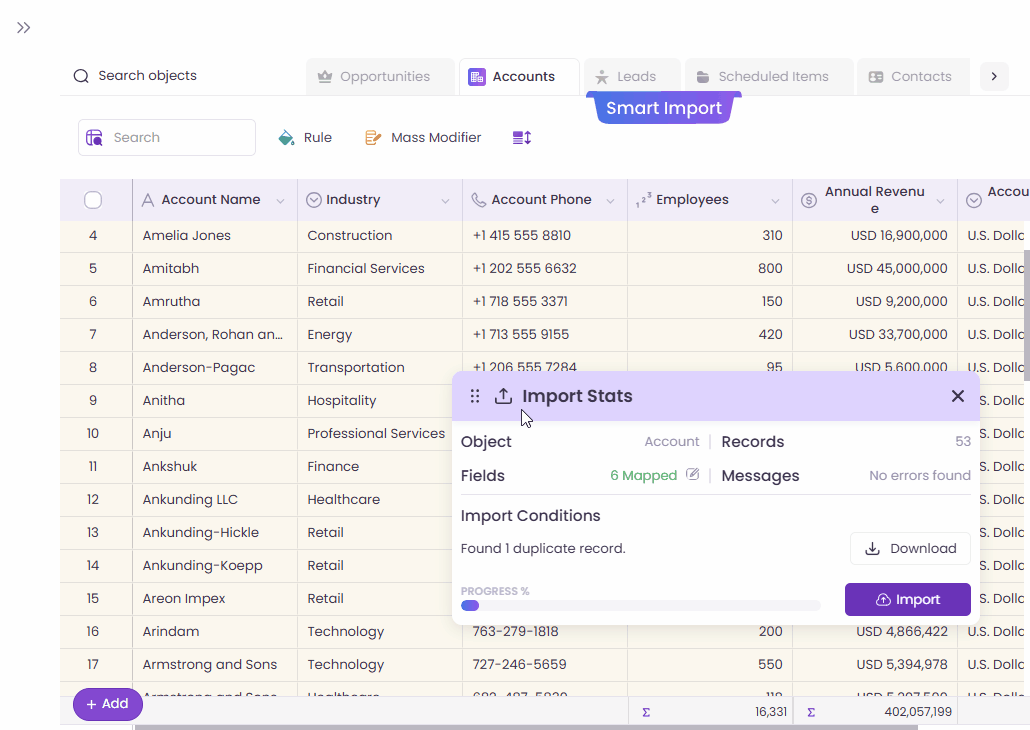Screen dimensions: 1030x730
Task: Collapse the sidebar with the double-arrow icon
Action: tap(23, 27)
